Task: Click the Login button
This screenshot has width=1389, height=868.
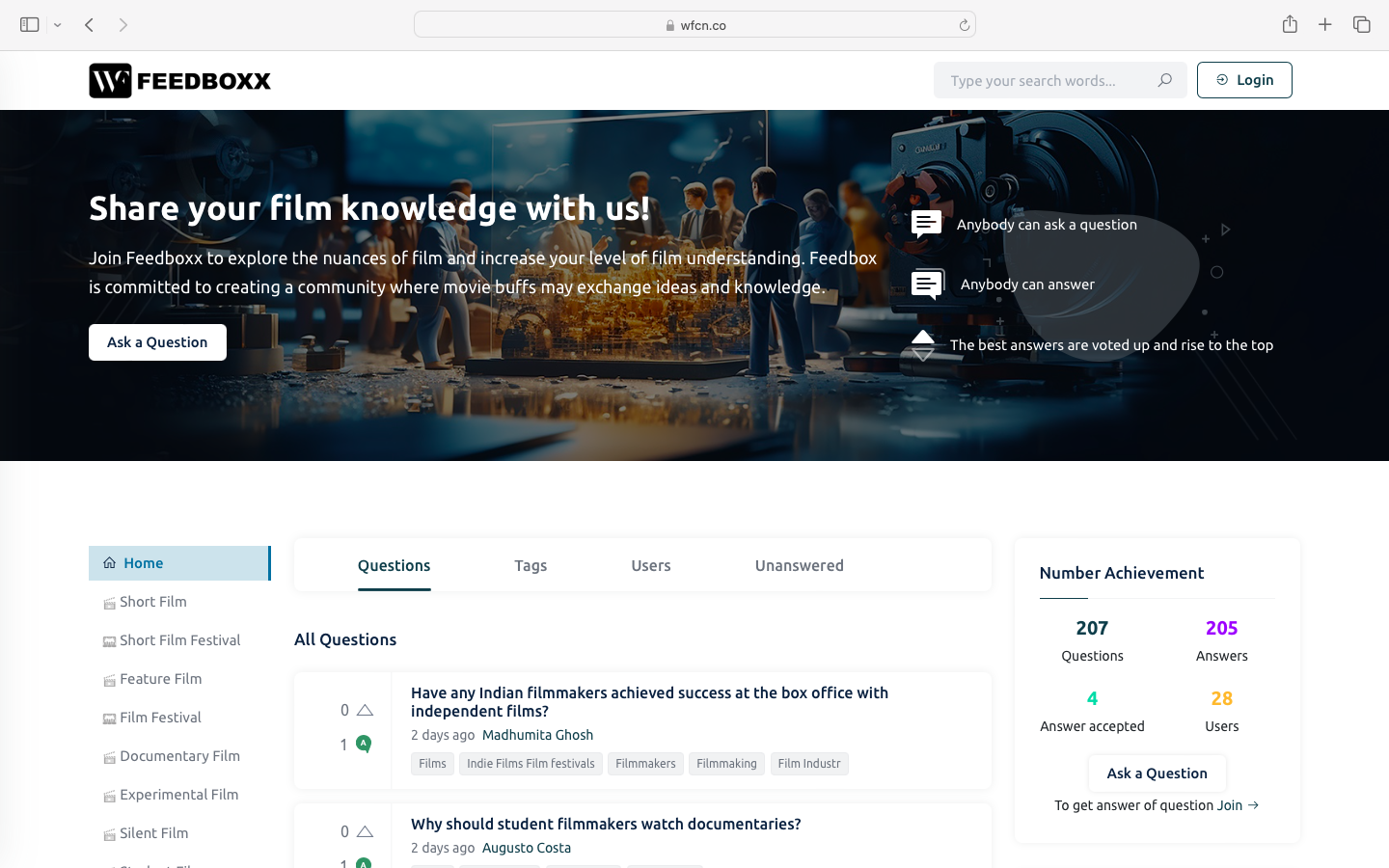Action: (x=1244, y=80)
